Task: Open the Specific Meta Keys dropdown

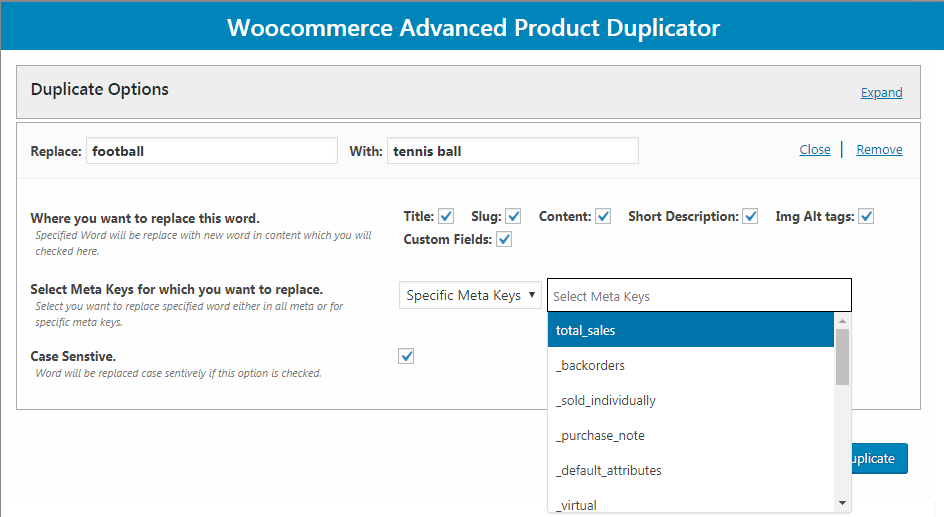Action: click(470, 296)
